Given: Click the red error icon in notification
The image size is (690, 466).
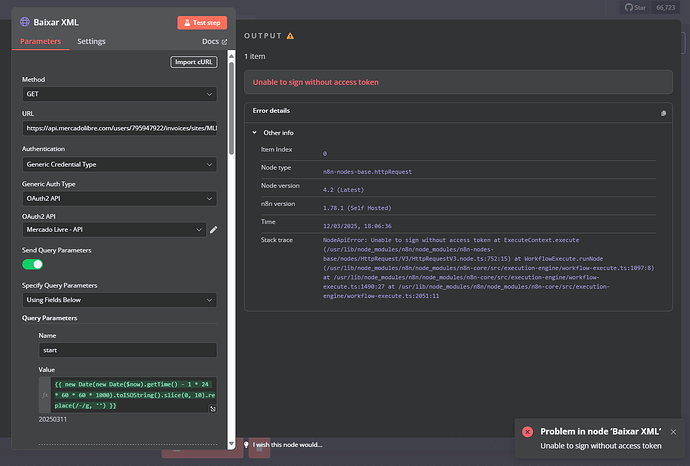Looking at the screenshot, I should coord(527,432).
